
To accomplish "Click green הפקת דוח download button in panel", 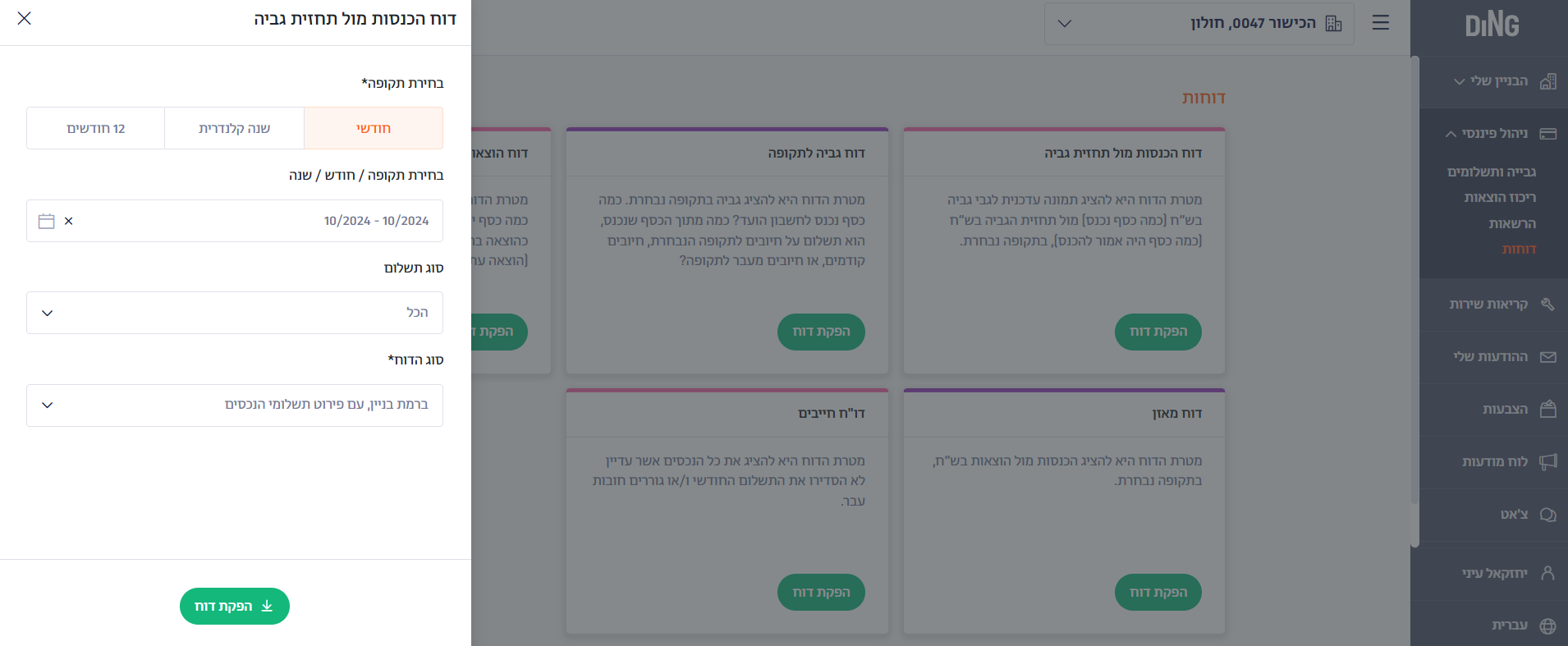I will pos(235,606).
